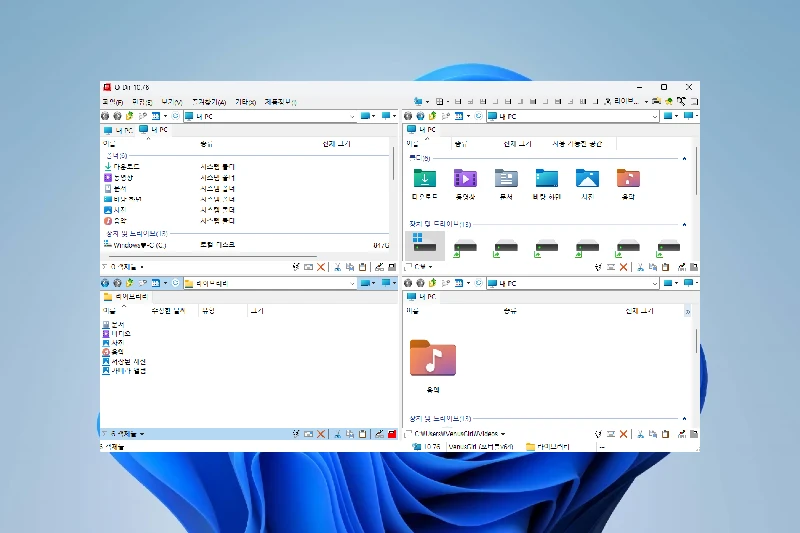Sort by 전체 크기 column in details-list pane
Viewport: 800px width, 533px height.
click(x=337, y=144)
